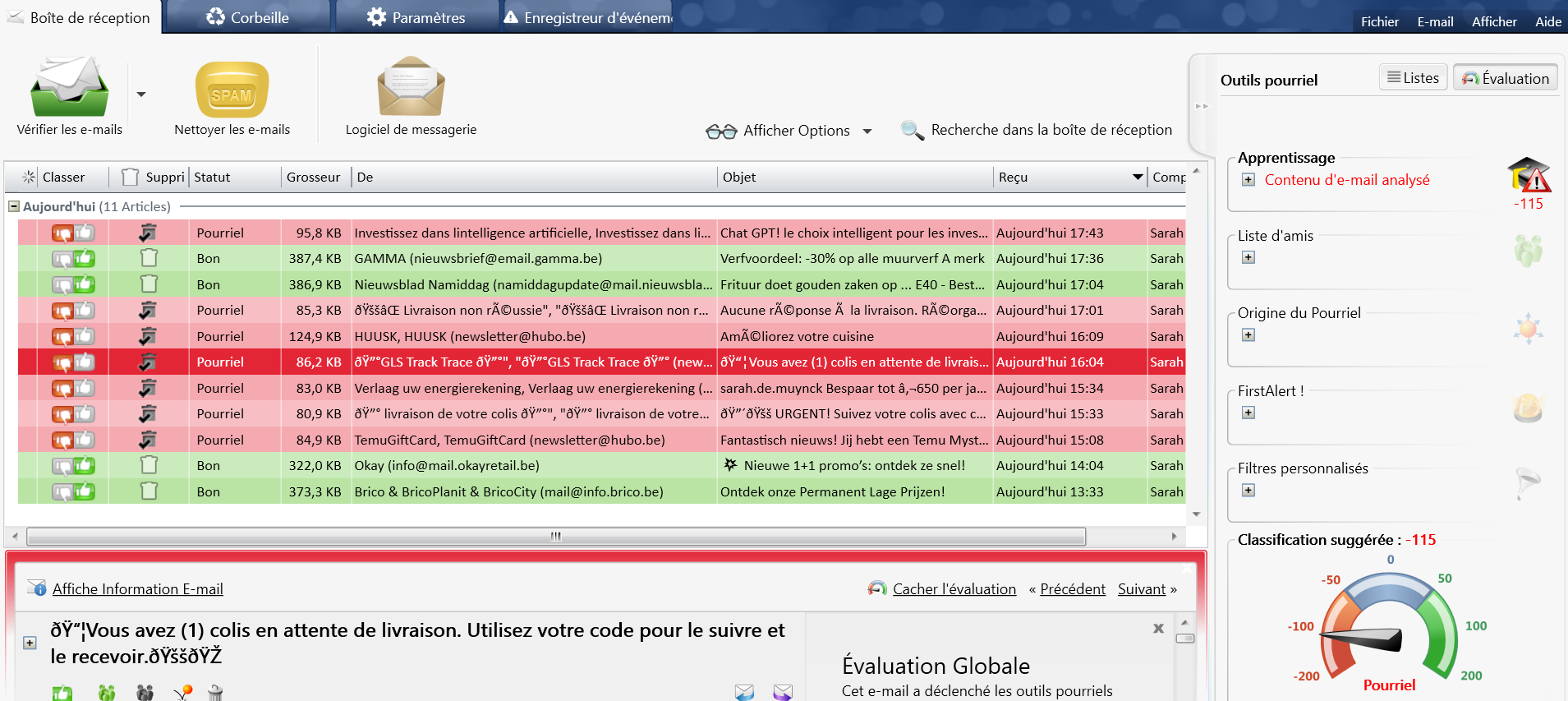Screen dimensions: 1568x701
Task: Click the magnifier icon for inbox search
Action: pos(912,130)
